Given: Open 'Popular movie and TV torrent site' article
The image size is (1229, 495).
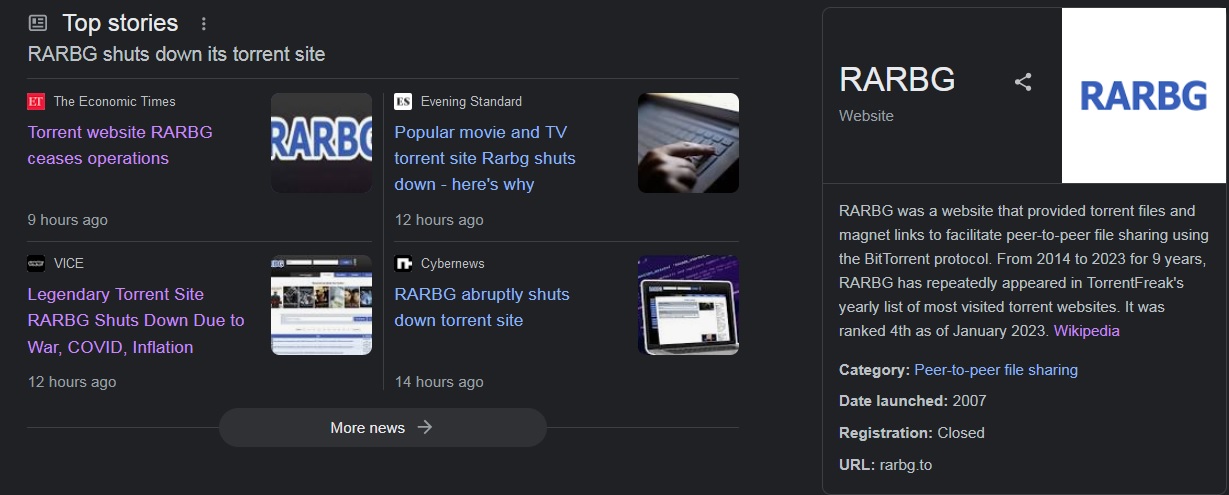Looking at the screenshot, I should (485, 158).
